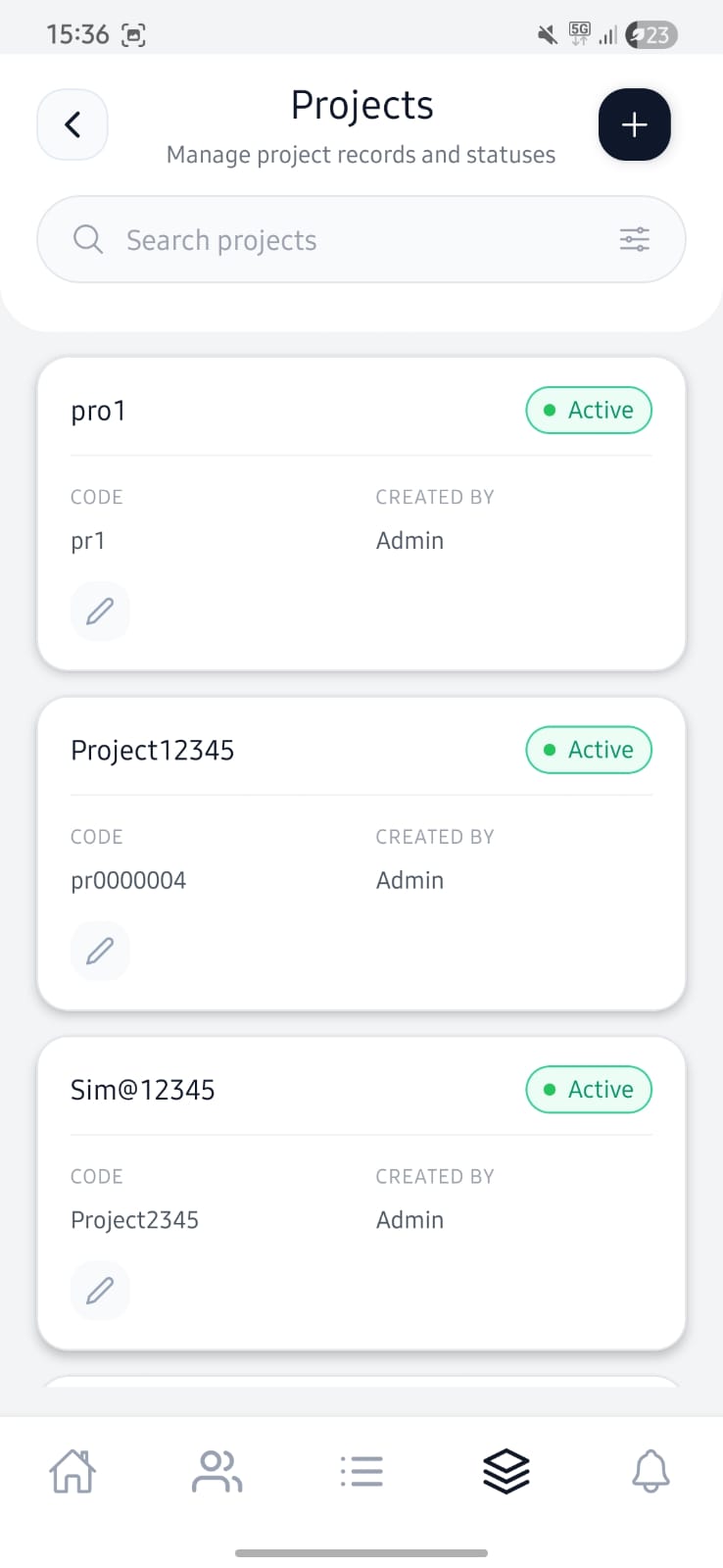The height and width of the screenshot is (1568, 723).
Task: Click Active status badge on Project12345
Action: (x=589, y=750)
